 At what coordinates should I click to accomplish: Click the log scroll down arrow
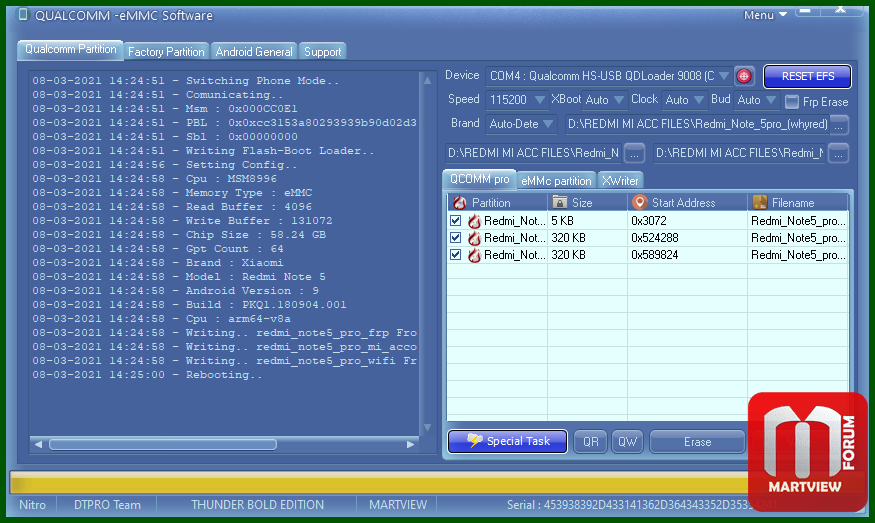pyautogui.click(x=427, y=428)
